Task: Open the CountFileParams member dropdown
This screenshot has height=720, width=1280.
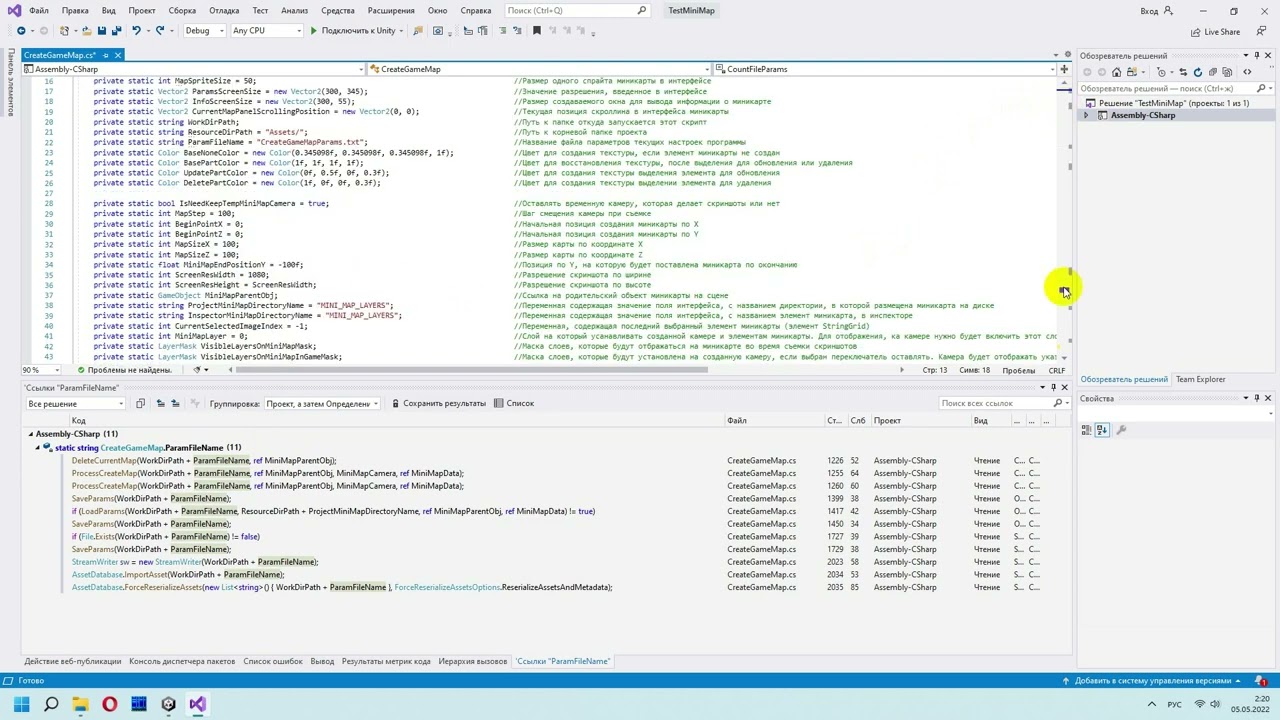Action: click(x=884, y=69)
